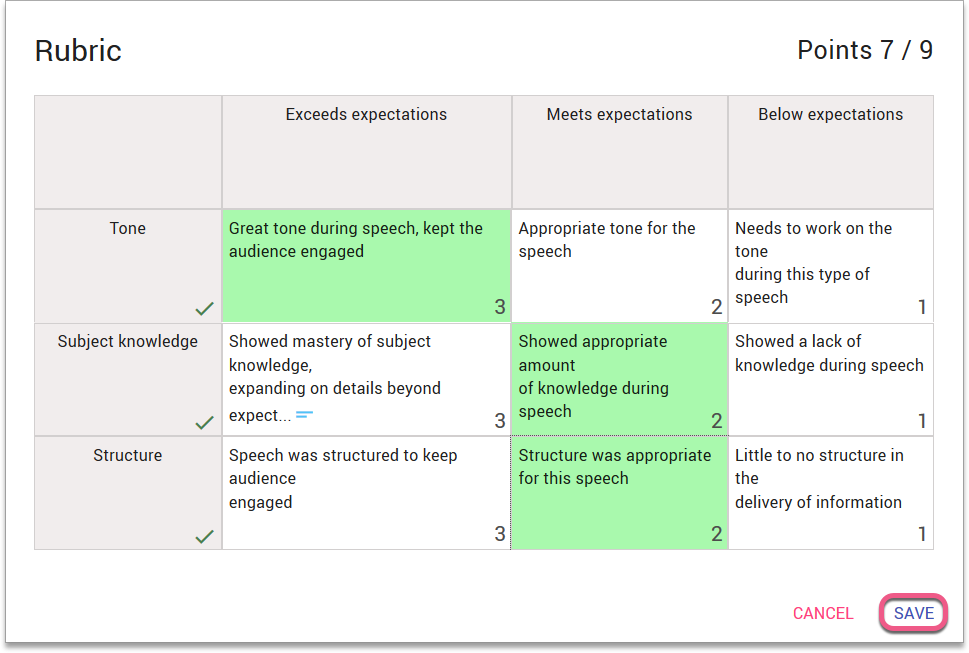
Task: Pick 'Little to no structure' cell
Action: pyautogui.click(x=830, y=493)
